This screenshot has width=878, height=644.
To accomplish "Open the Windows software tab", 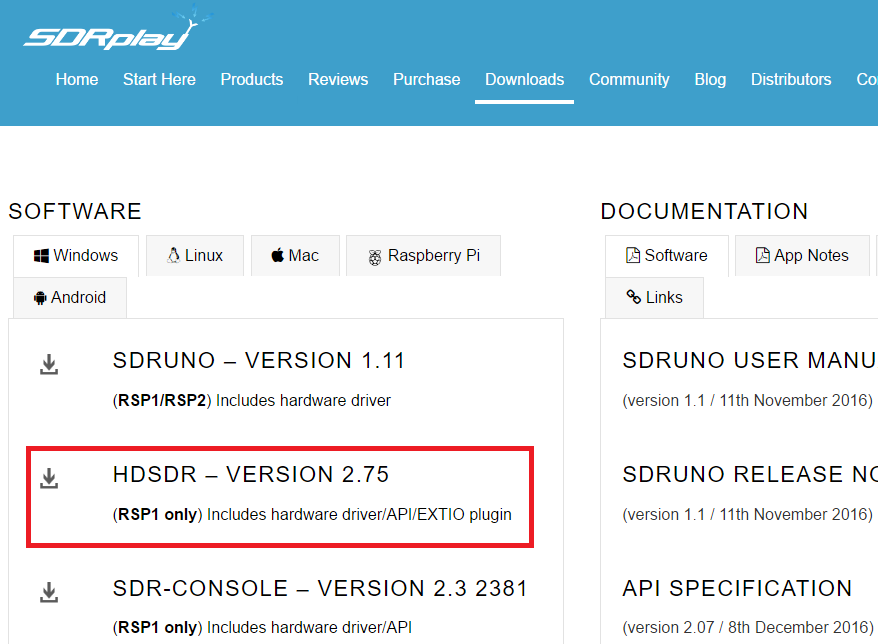I will [75, 256].
